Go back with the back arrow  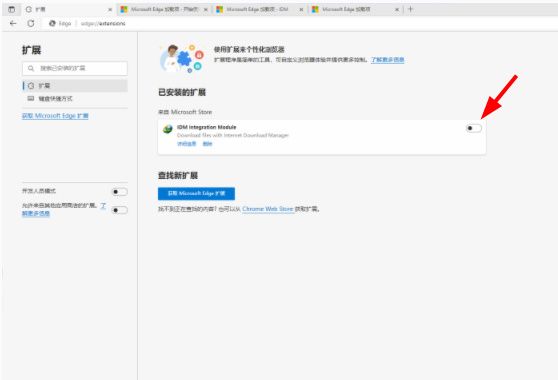[13, 23]
